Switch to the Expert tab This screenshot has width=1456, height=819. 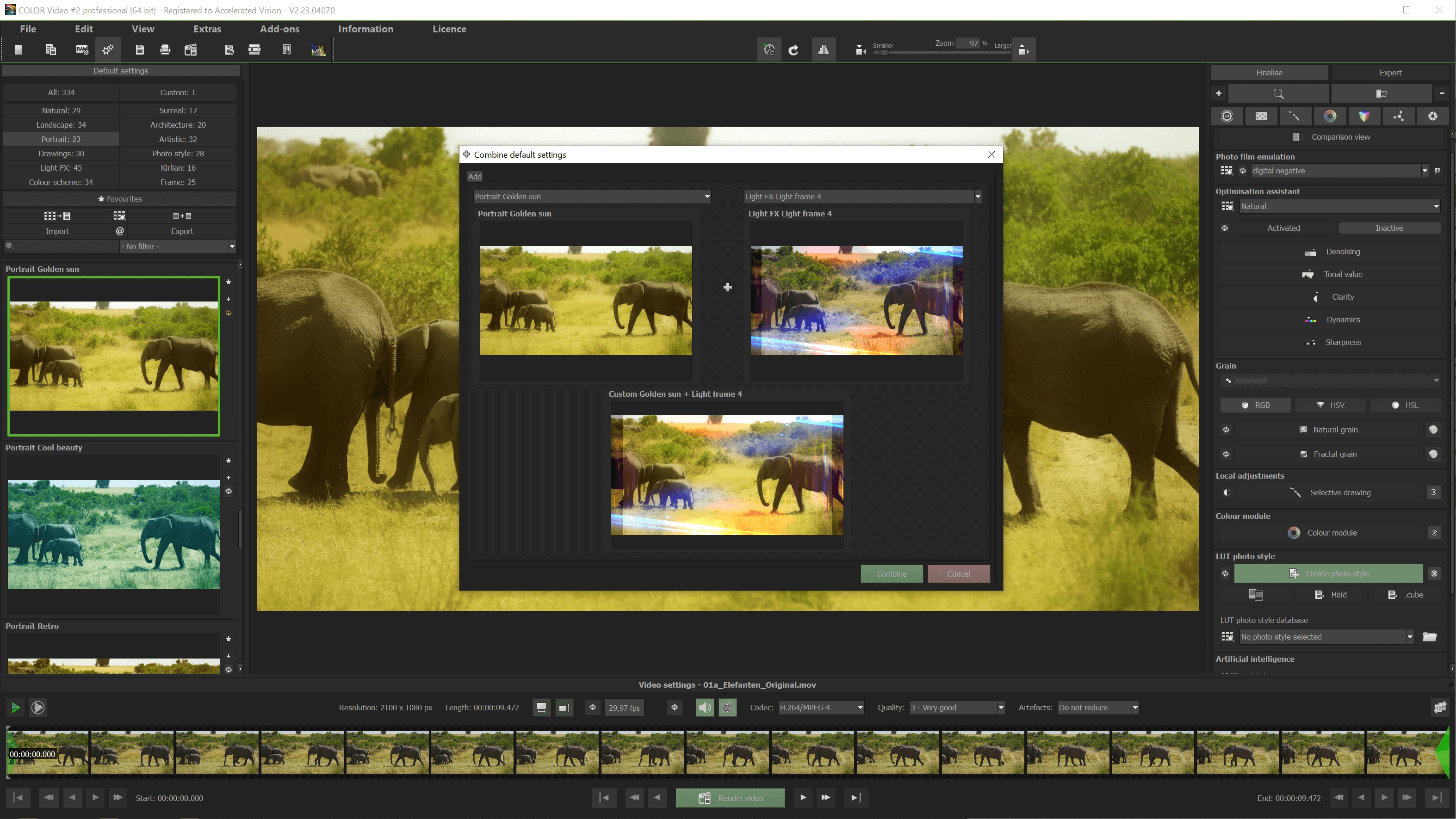tap(1390, 72)
